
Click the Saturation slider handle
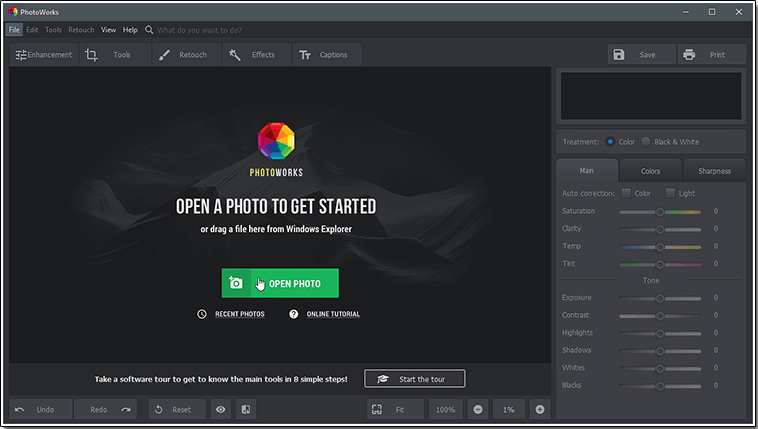660,212
